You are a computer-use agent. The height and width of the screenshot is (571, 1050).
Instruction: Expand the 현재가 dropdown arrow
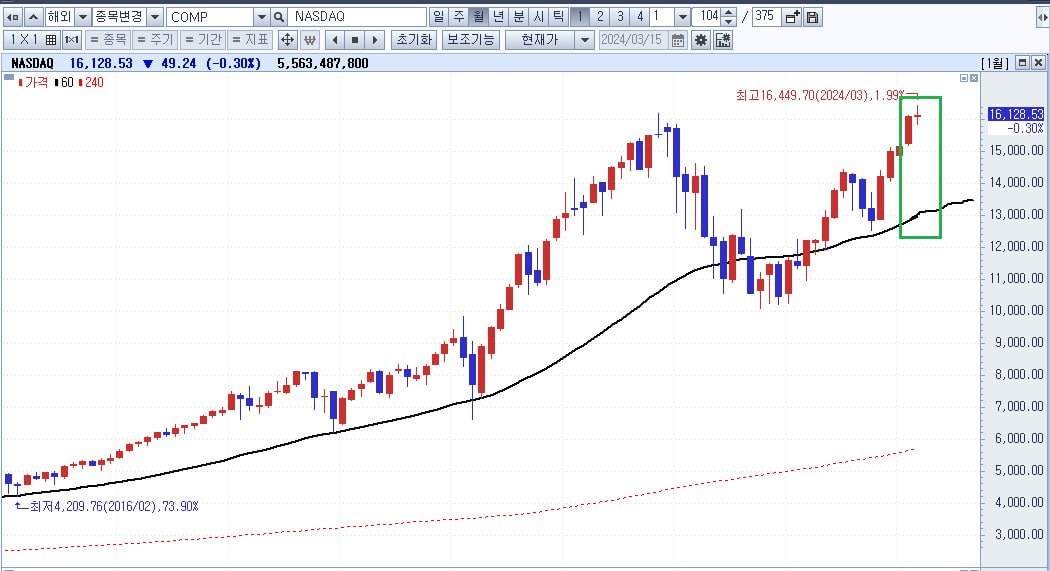pyautogui.click(x=585, y=40)
